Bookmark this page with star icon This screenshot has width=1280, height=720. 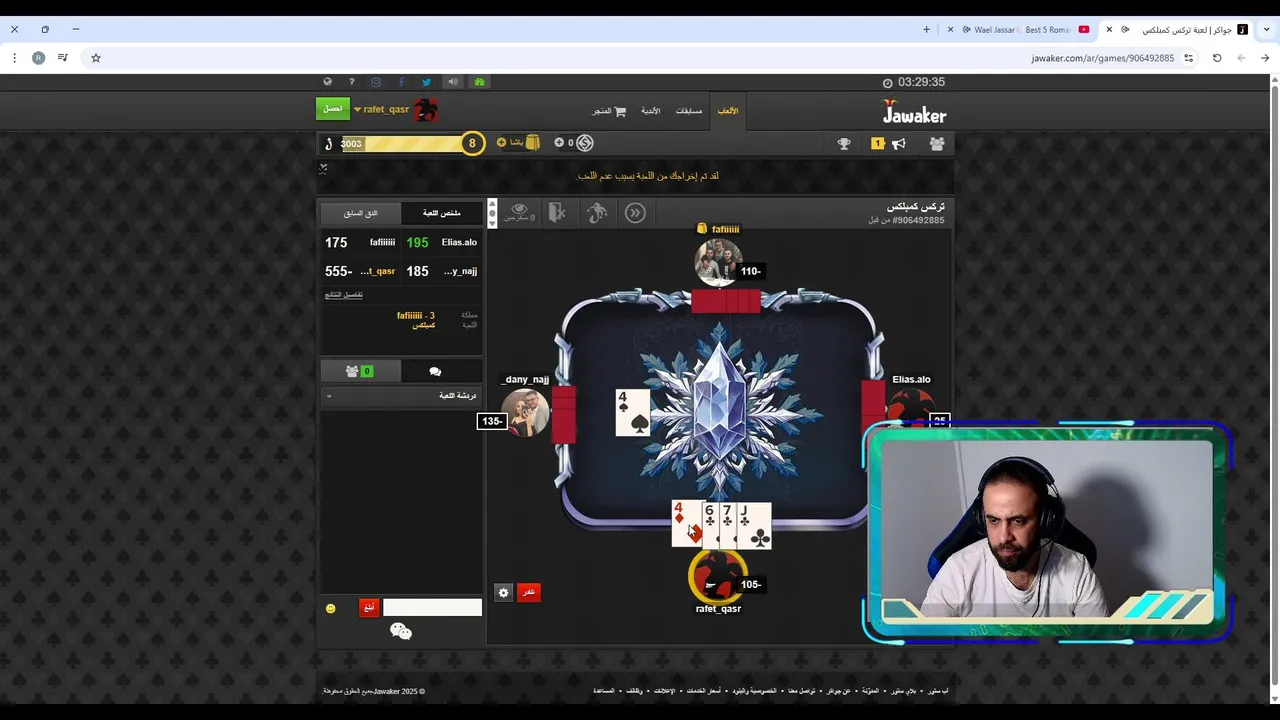point(96,58)
